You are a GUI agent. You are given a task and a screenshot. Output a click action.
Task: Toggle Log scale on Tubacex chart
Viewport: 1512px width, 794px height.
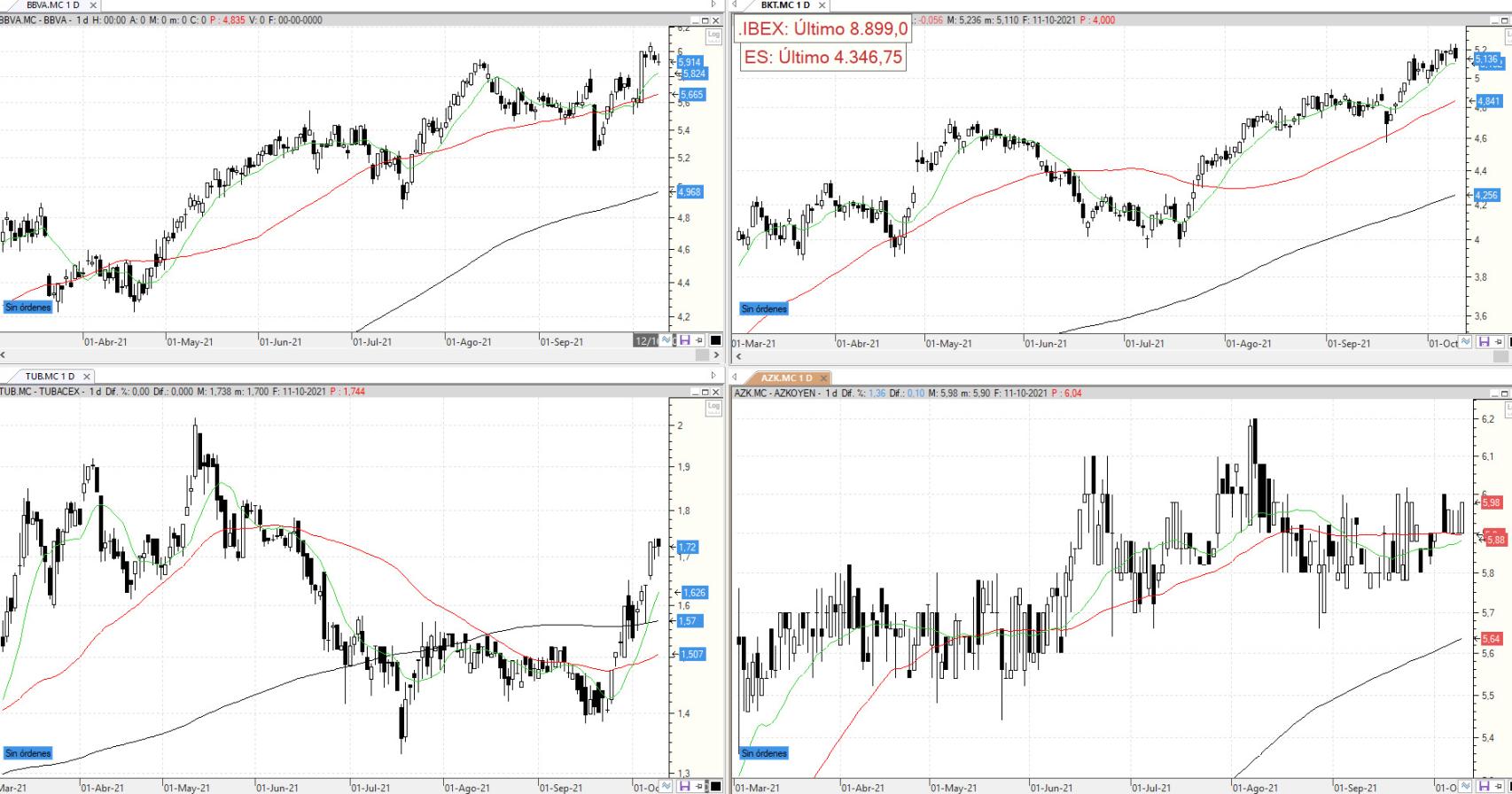point(713,407)
